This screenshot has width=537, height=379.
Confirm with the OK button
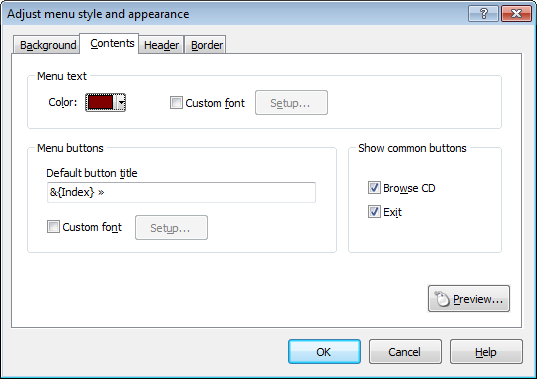coord(324,352)
